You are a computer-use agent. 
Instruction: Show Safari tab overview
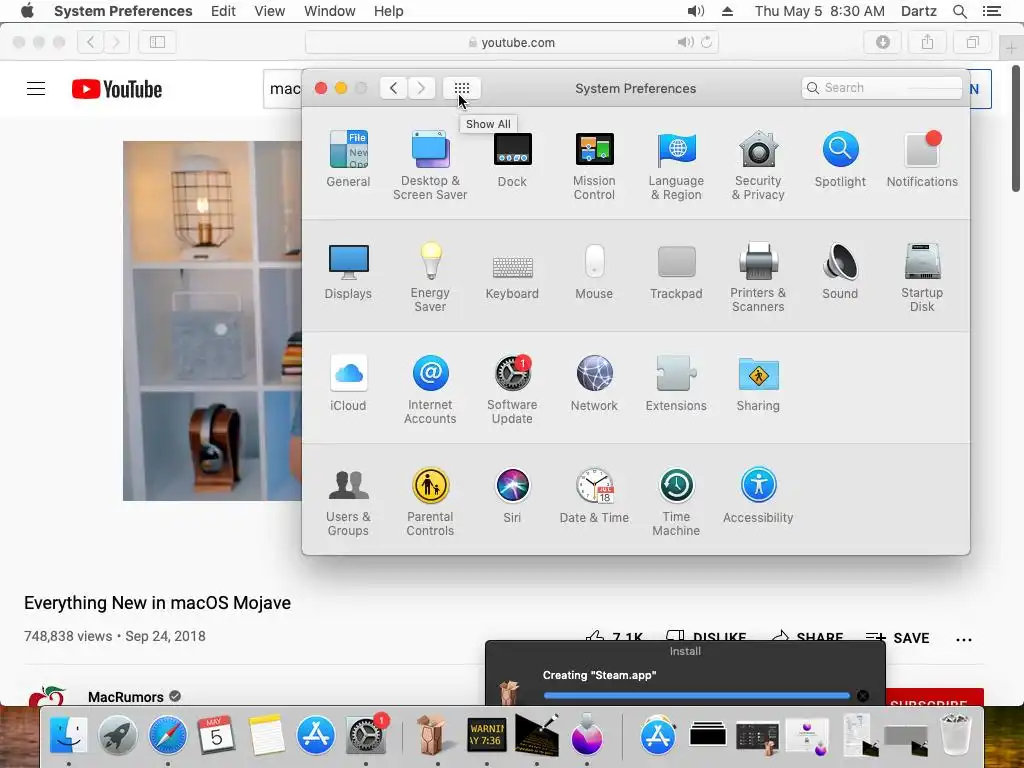click(x=972, y=42)
